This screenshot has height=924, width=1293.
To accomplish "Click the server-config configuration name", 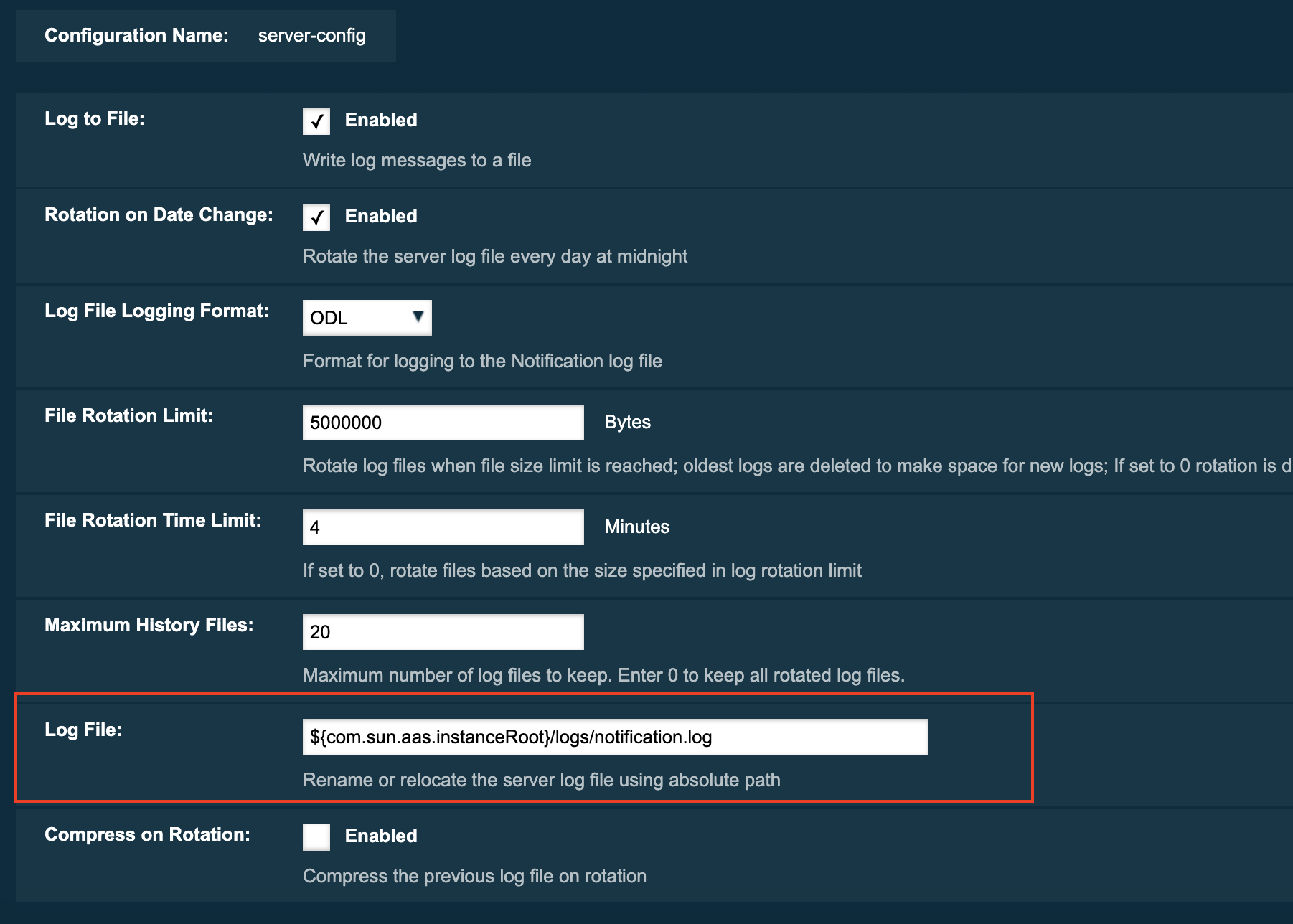I will coord(311,35).
